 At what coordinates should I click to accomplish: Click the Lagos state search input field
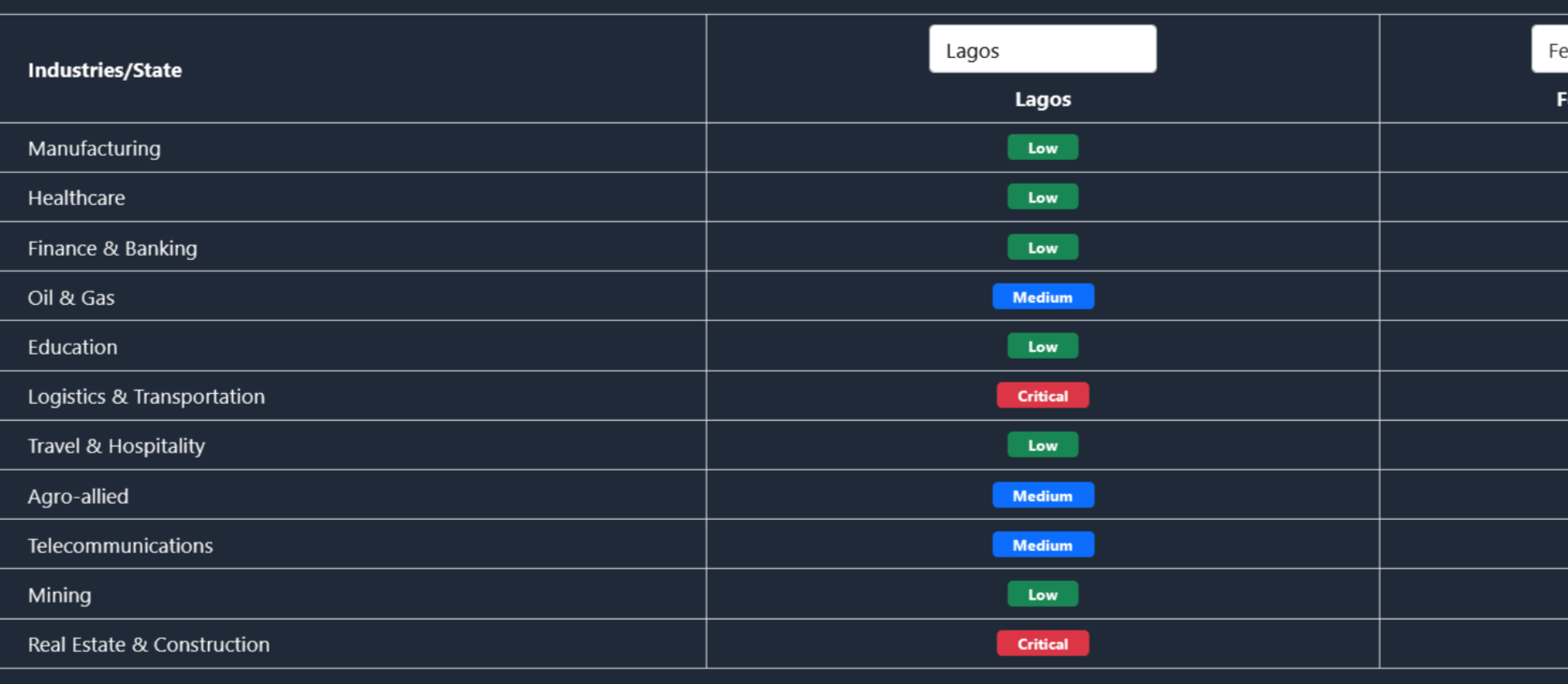coord(1042,49)
